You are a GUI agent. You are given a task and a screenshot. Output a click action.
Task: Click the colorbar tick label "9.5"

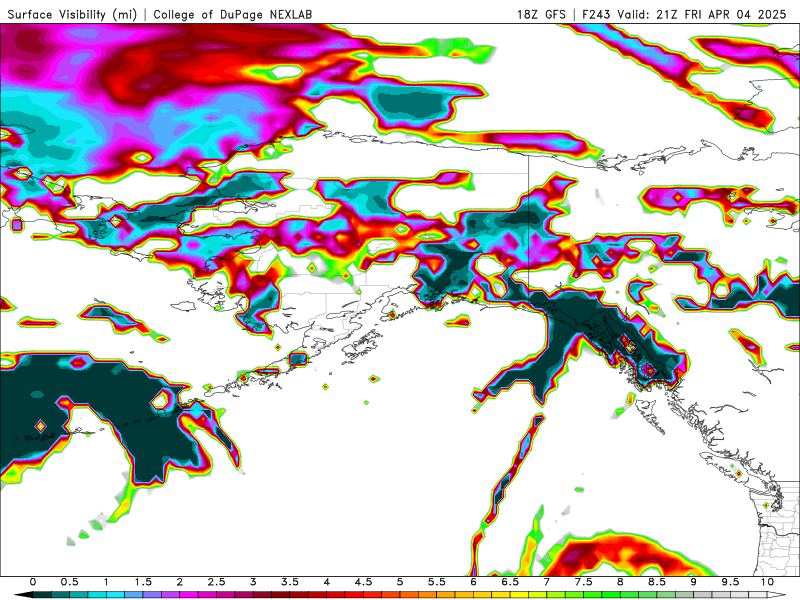point(731,582)
